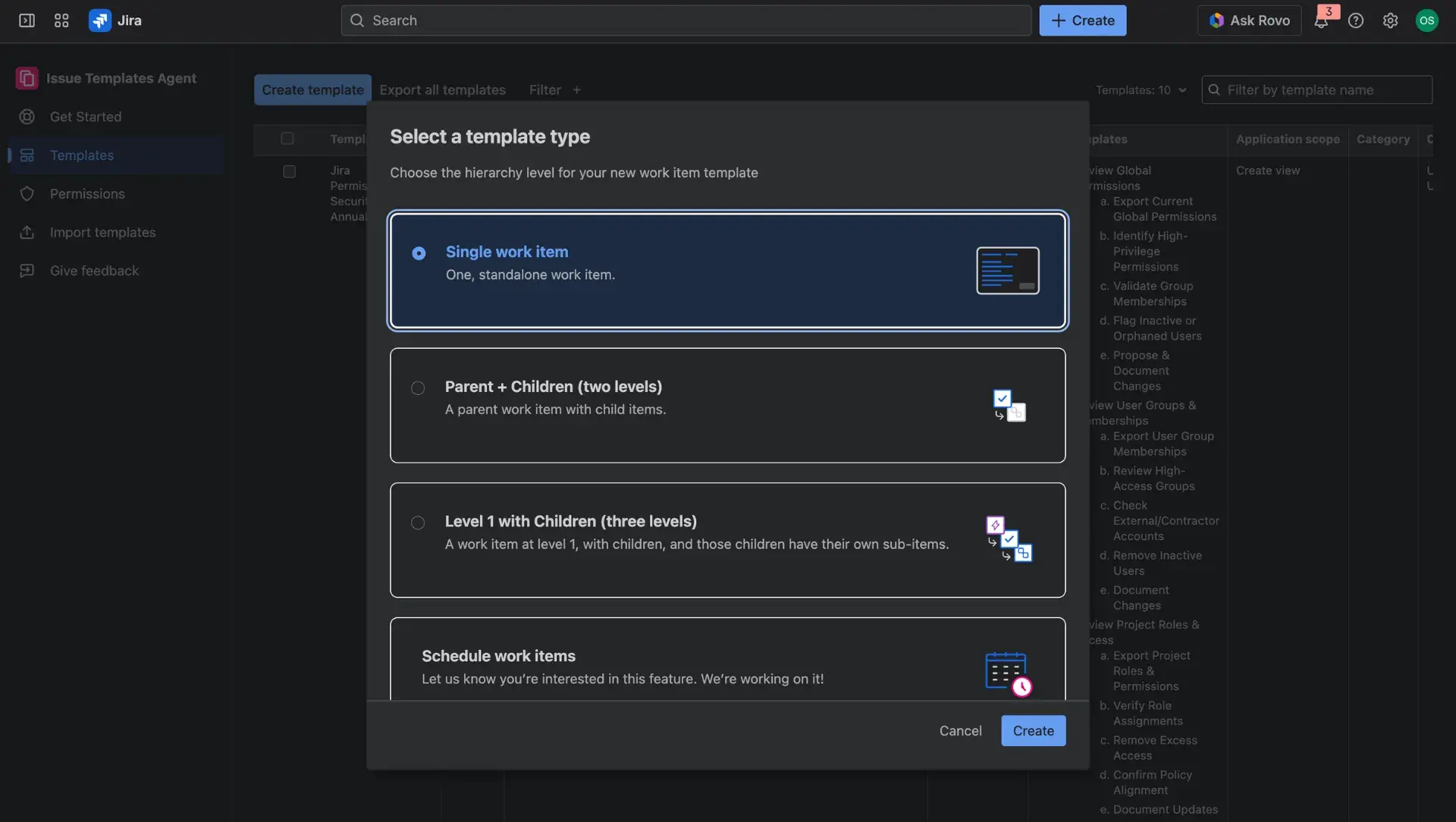1456x822 pixels.
Task: Click the Give feedback megaphone icon
Action: (x=27, y=271)
